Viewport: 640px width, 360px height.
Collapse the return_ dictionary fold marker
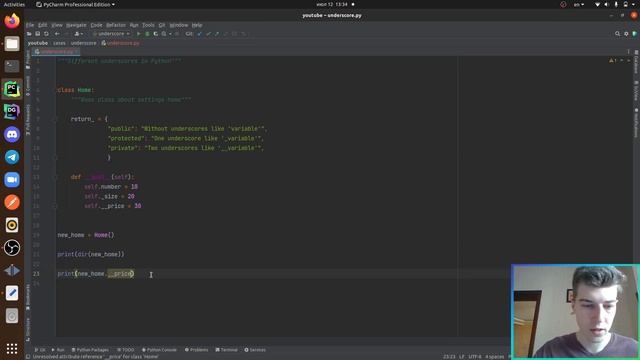(55, 119)
